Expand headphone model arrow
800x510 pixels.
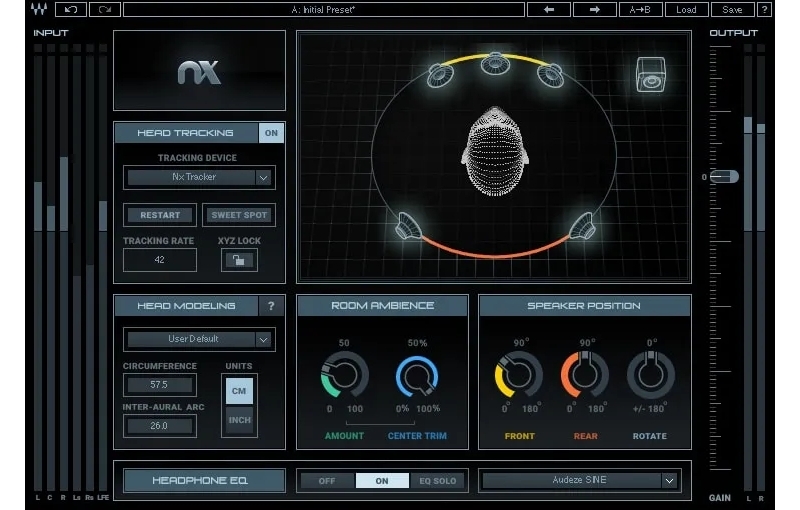point(669,480)
